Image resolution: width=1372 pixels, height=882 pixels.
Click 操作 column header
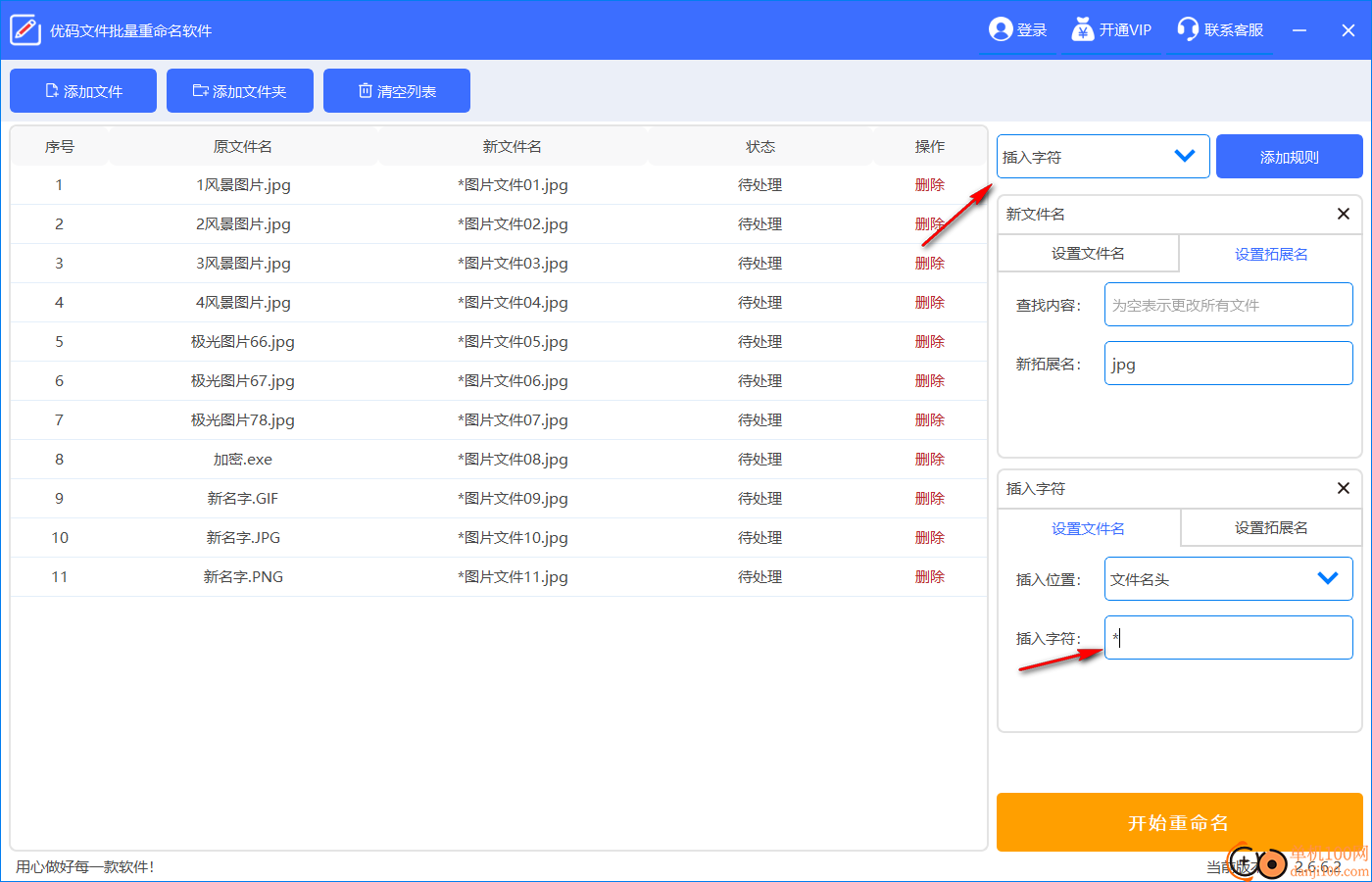coord(930,146)
